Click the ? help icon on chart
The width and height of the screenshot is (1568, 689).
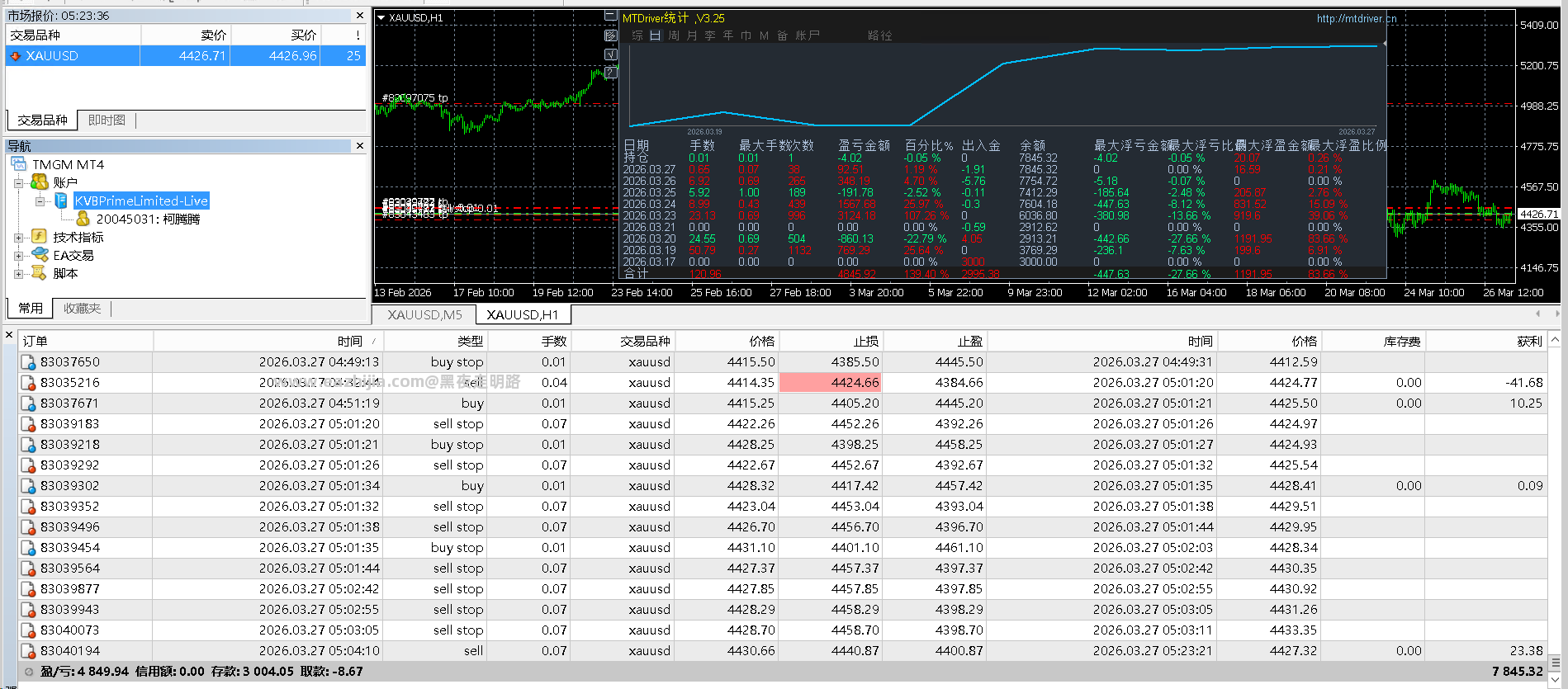pyautogui.click(x=611, y=73)
